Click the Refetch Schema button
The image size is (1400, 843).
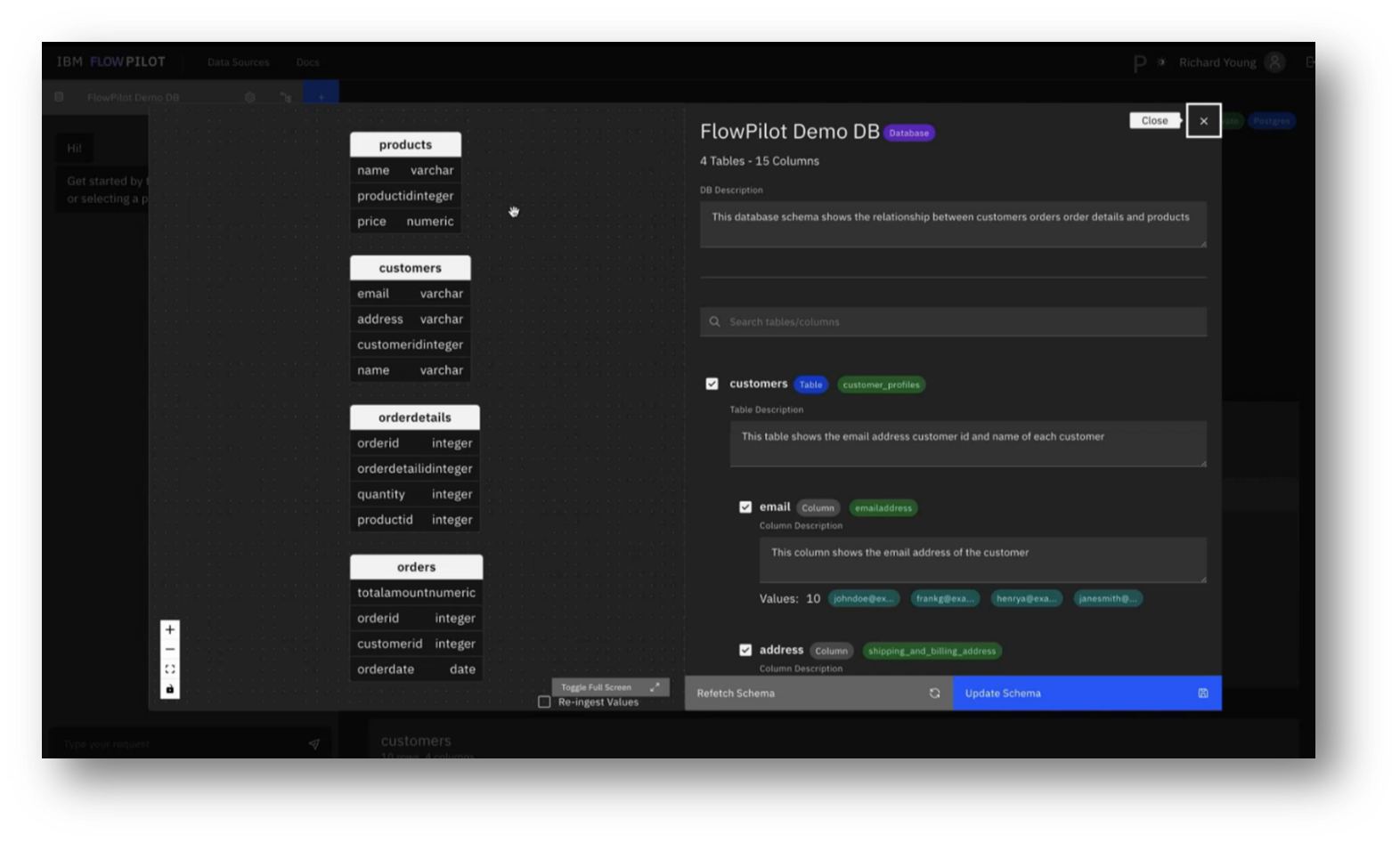point(818,693)
